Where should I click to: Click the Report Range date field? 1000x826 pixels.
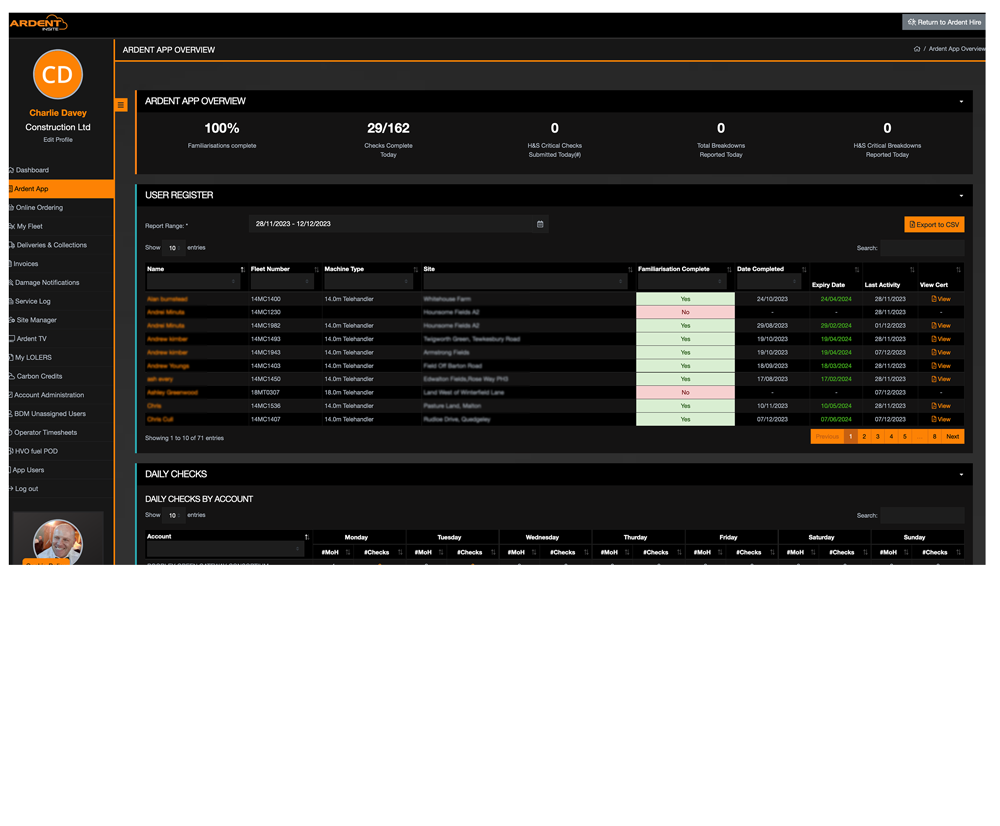pos(399,225)
